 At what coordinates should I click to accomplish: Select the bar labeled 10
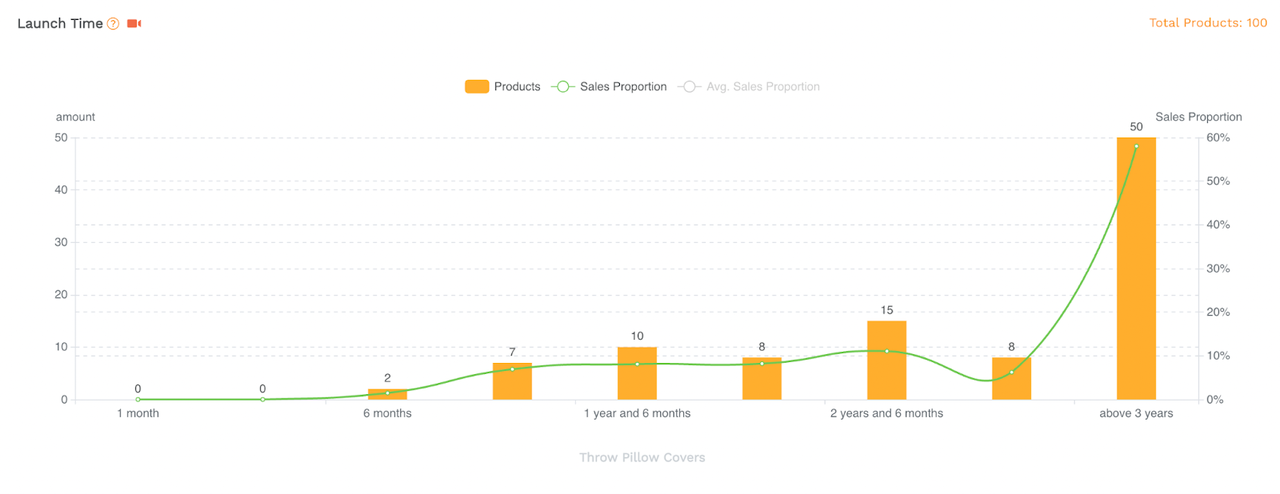[x=637, y=373]
